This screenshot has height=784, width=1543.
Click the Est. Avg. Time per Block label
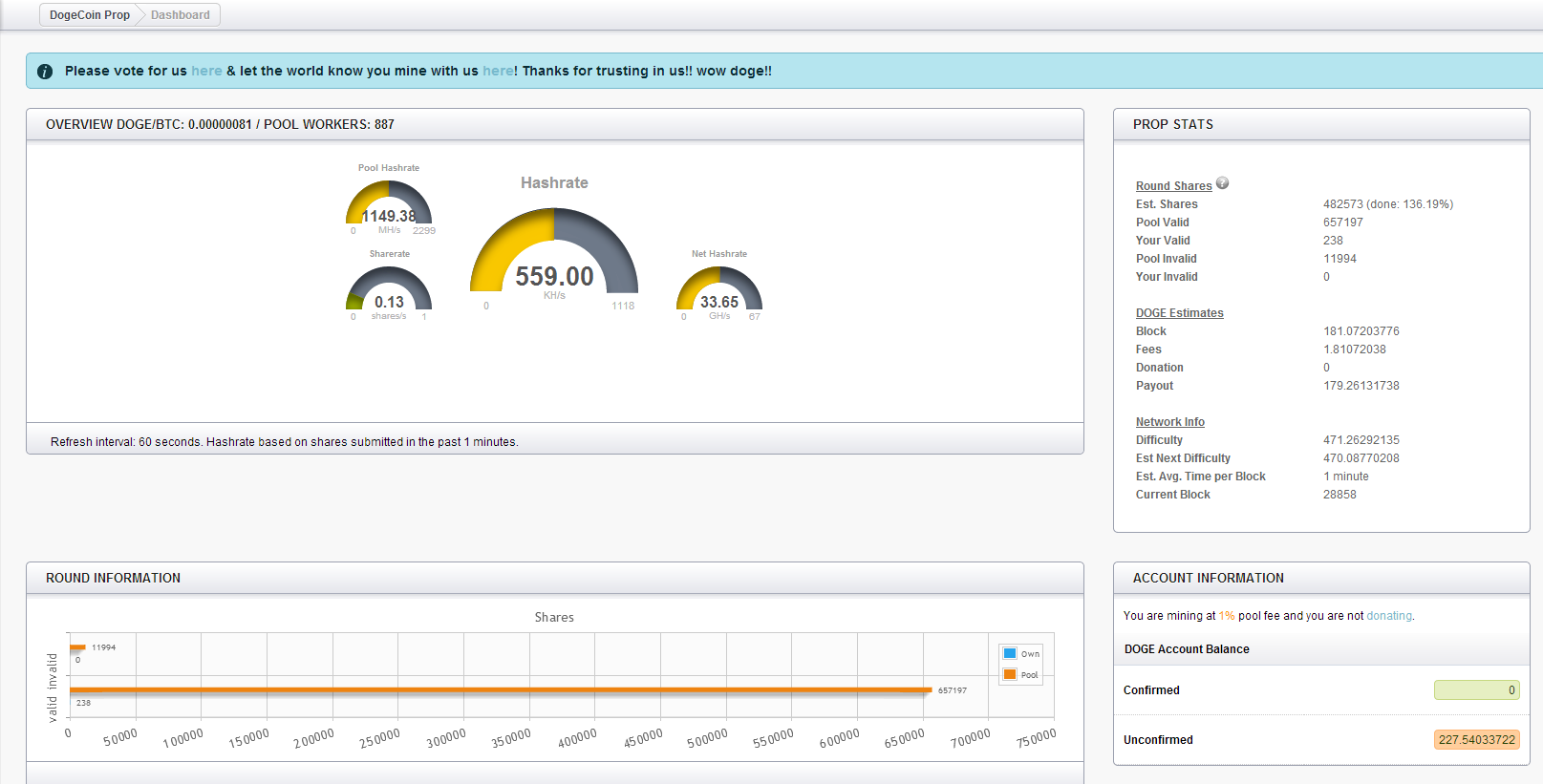coord(1201,477)
